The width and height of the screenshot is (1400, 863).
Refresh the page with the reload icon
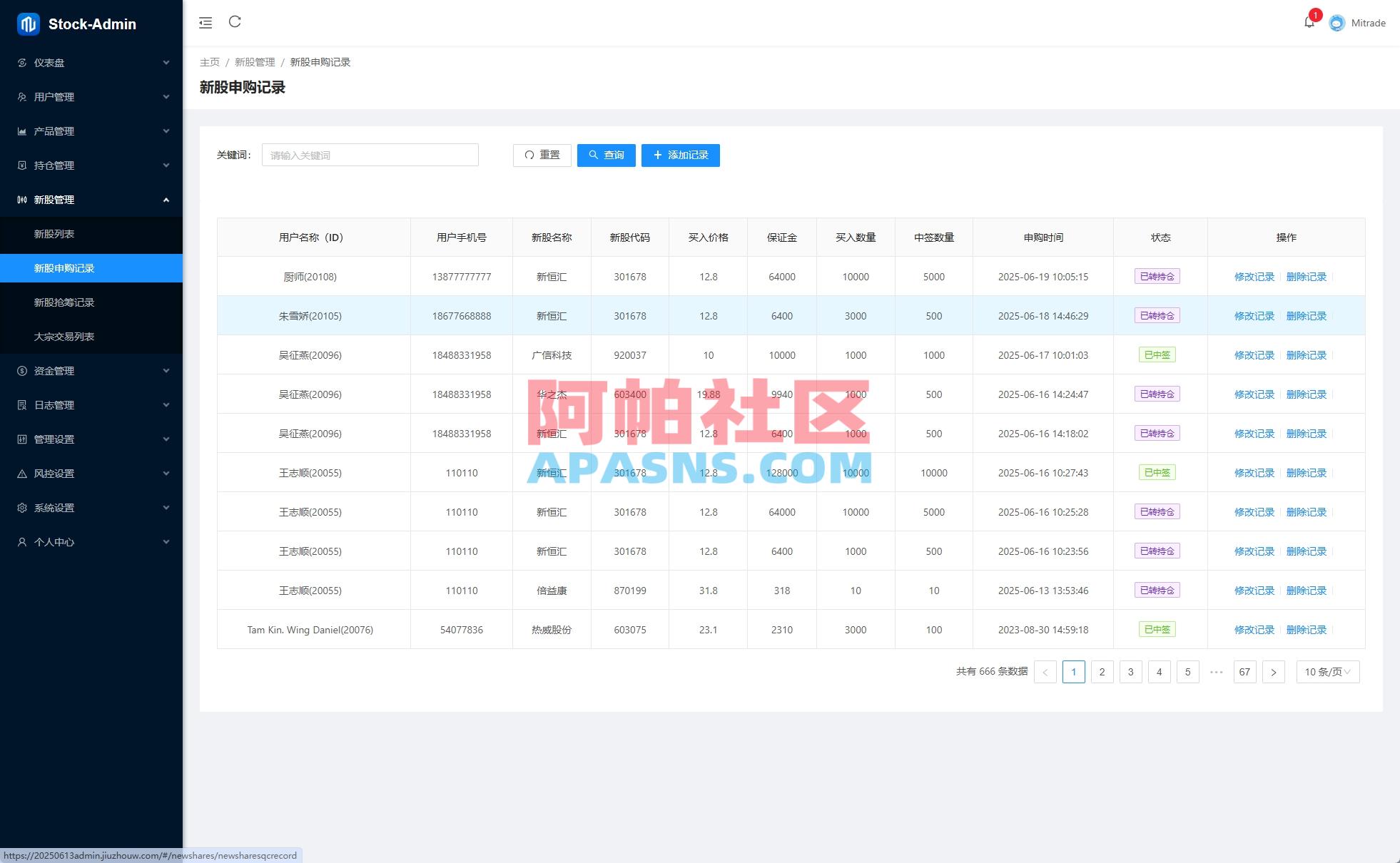click(x=235, y=22)
